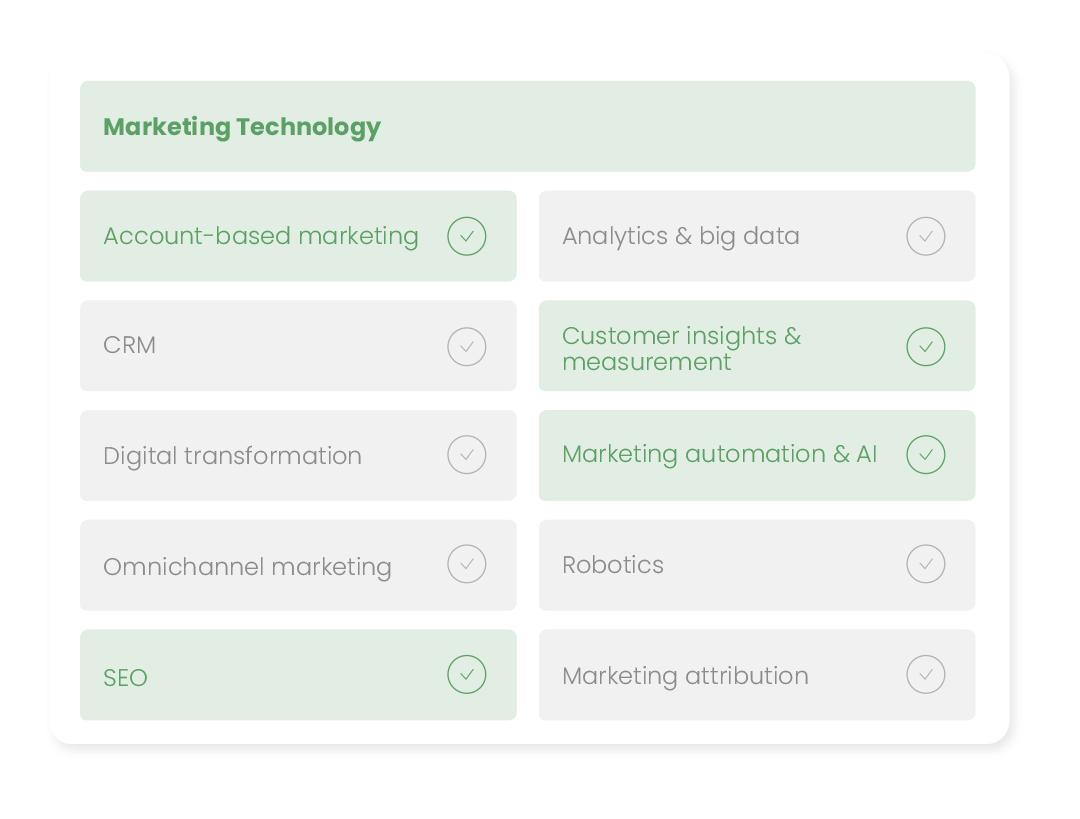Select the Marketing Technology heading text
The width and height of the screenshot is (1080, 819).
click(242, 127)
